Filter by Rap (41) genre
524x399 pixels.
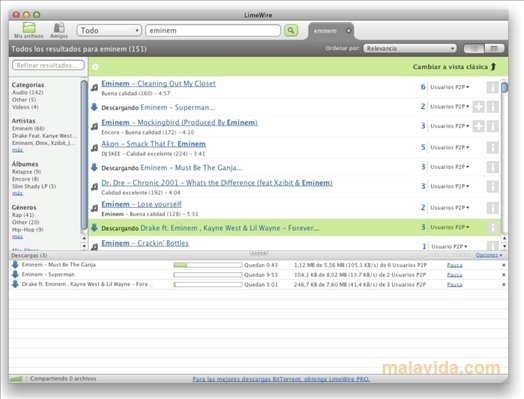click(x=23, y=215)
